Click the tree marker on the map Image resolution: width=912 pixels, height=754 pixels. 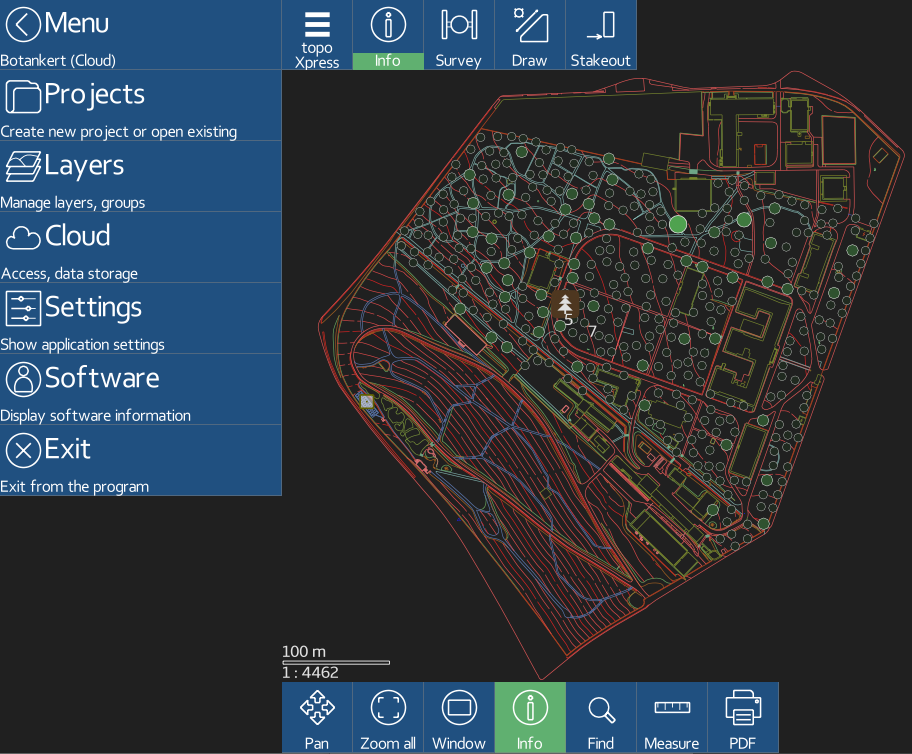(566, 303)
